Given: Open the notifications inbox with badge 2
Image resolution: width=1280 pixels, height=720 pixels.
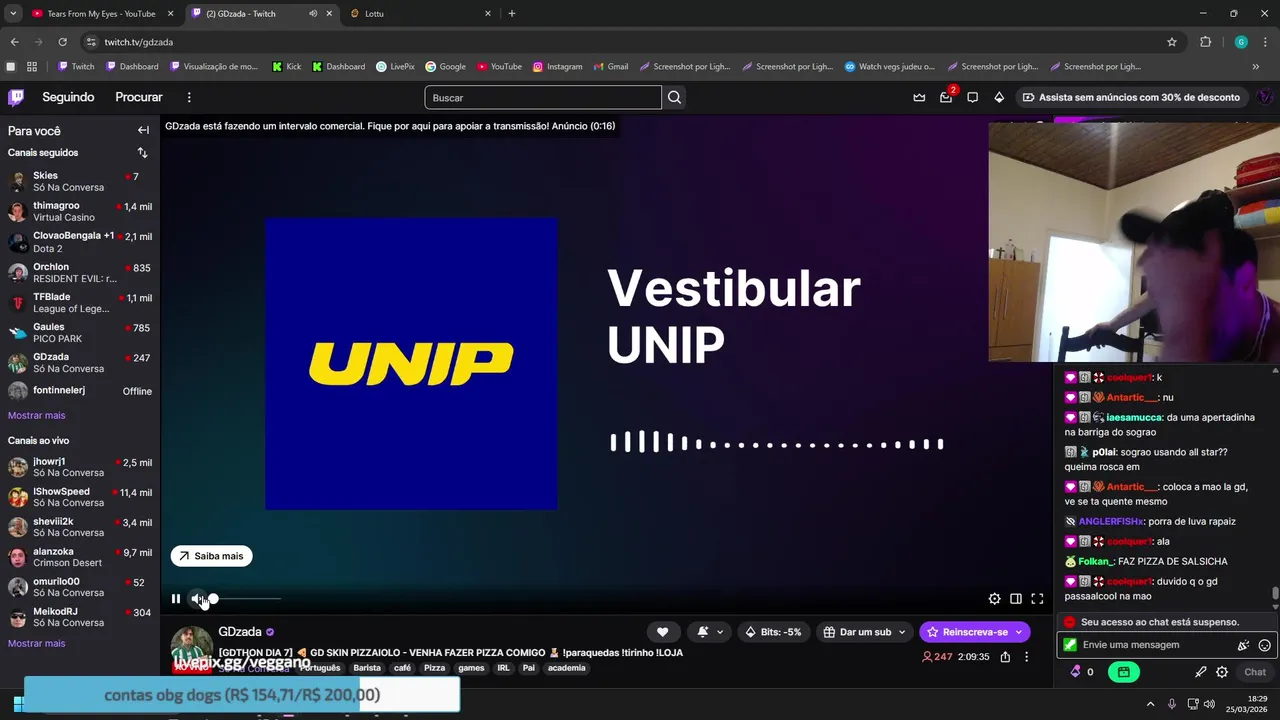Looking at the screenshot, I should pyautogui.click(x=946, y=97).
